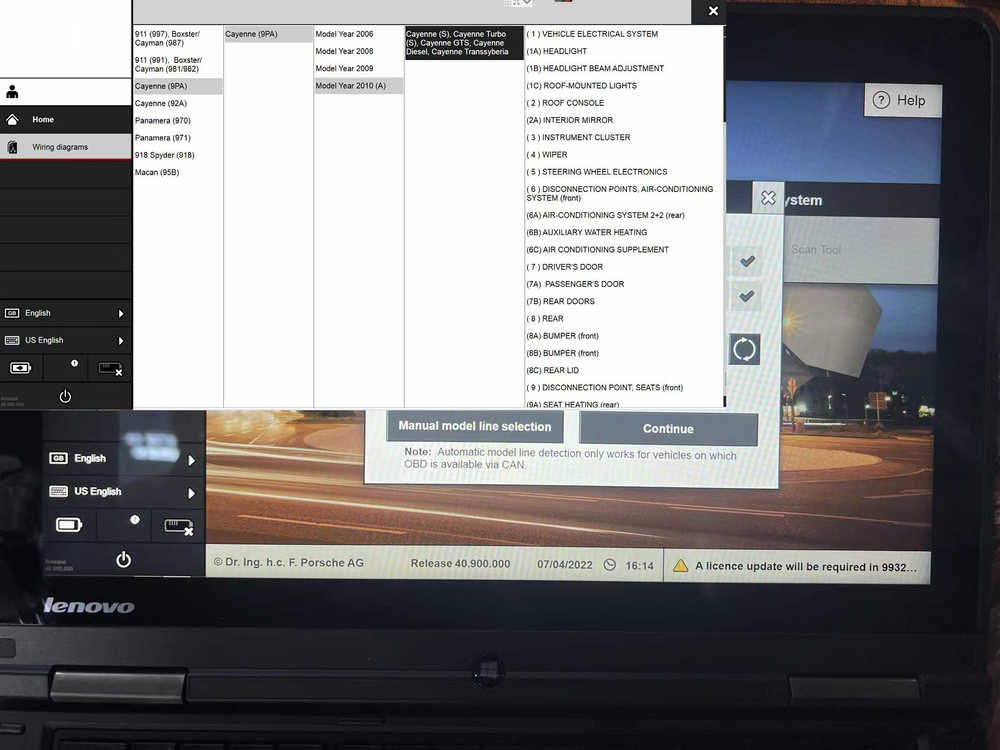Screen dimensions: 1000x750
Task: Open the user profile icon in sidebar
Action: (12, 92)
